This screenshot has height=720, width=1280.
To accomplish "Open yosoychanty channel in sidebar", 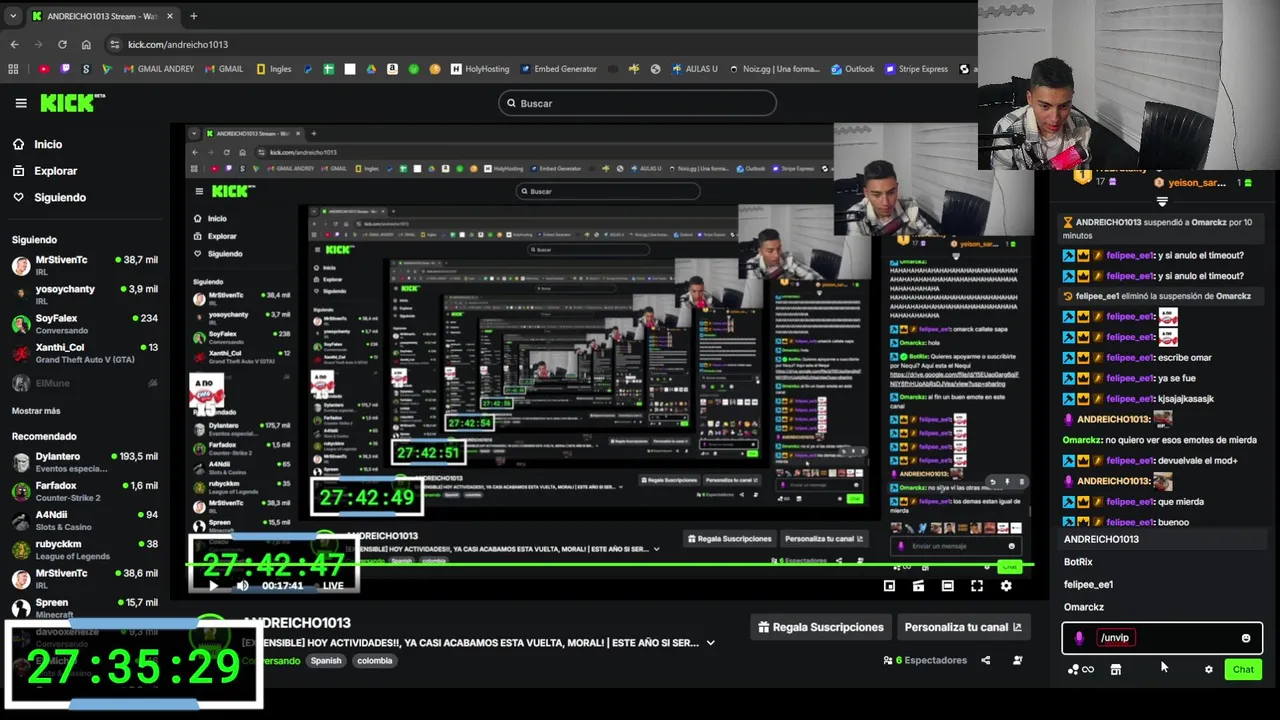I will point(85,294).
